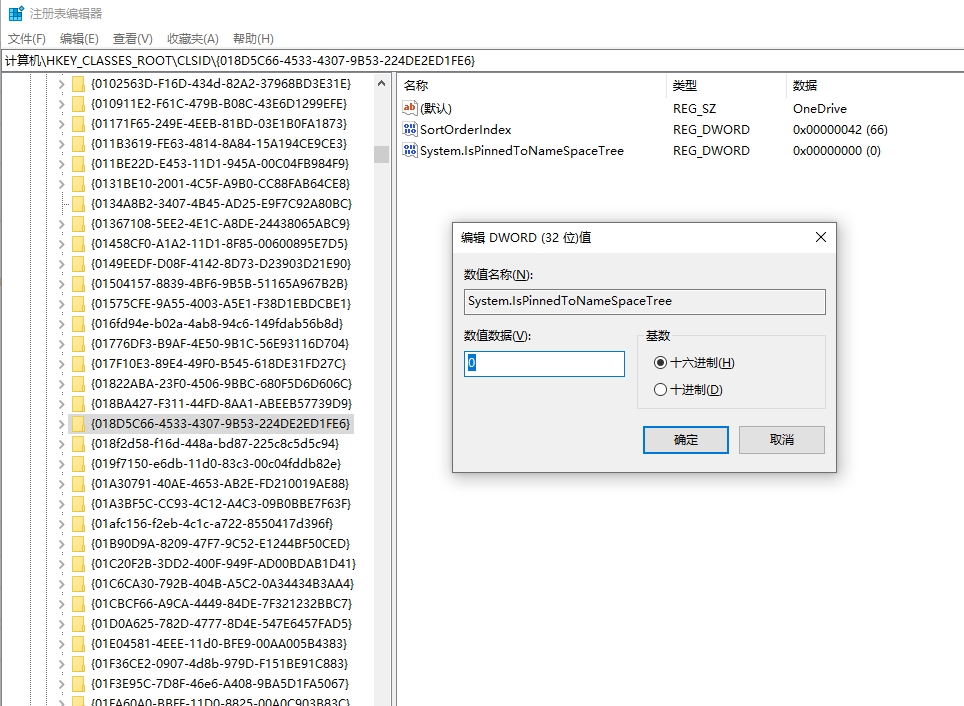This screenshot has height=706, width=964.
Task: Click the Registry Editor app icon in title bar
Action: [x=16, y=14]
